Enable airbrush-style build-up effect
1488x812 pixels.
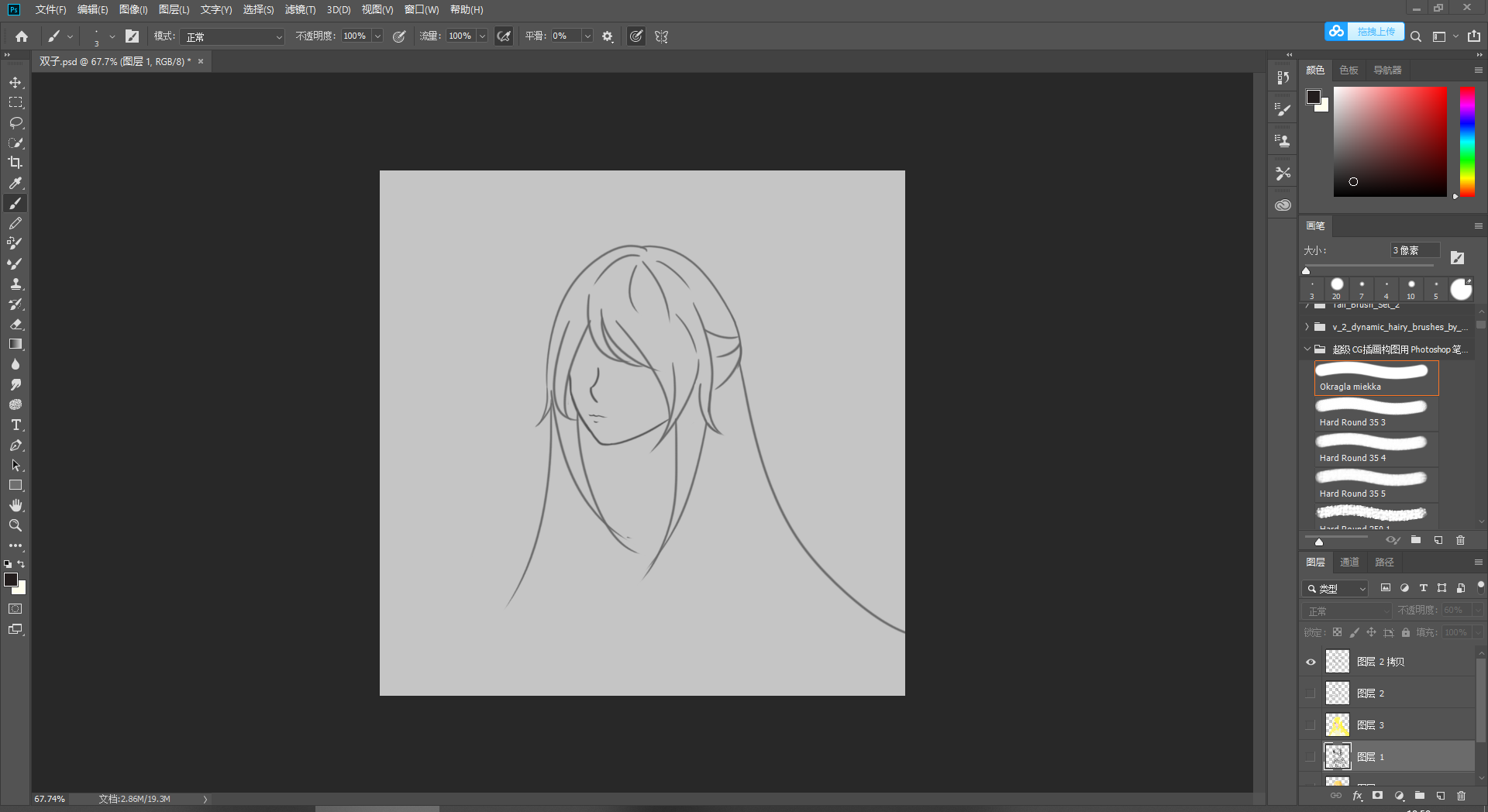[x=504, y=36]
